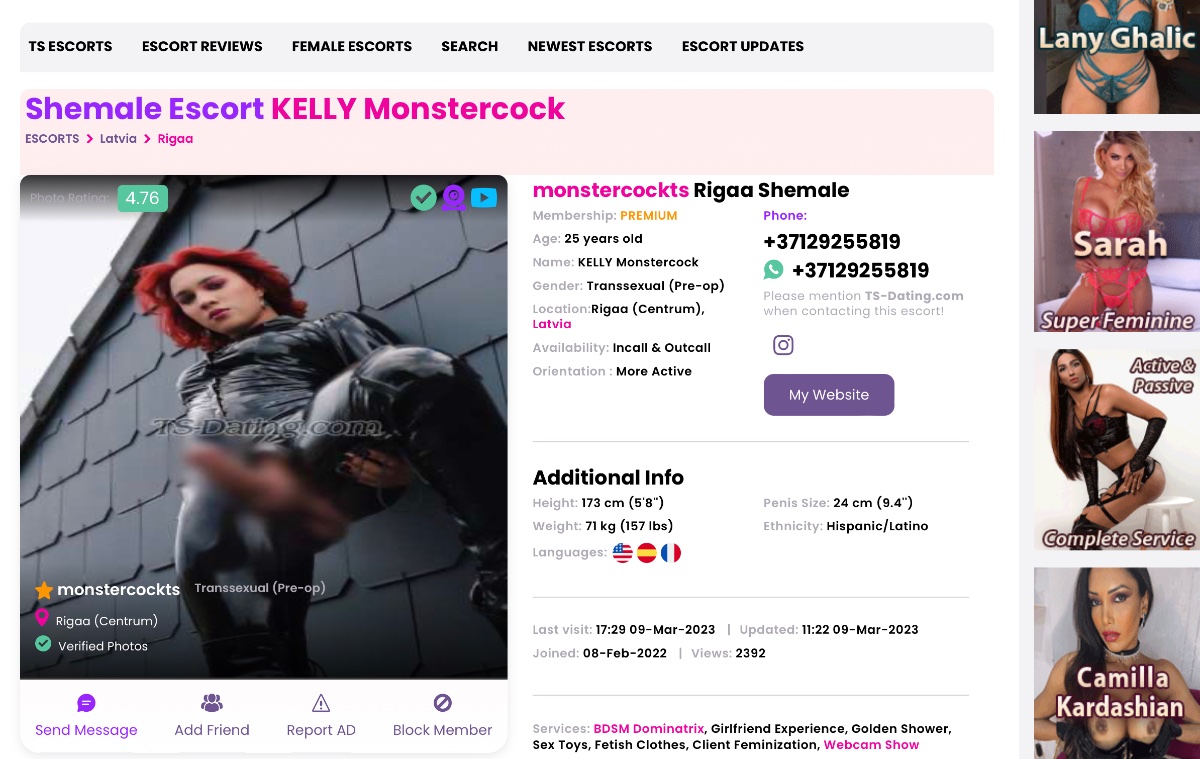
Task: Open the Instagram profile icon
Action: (783, 345)
